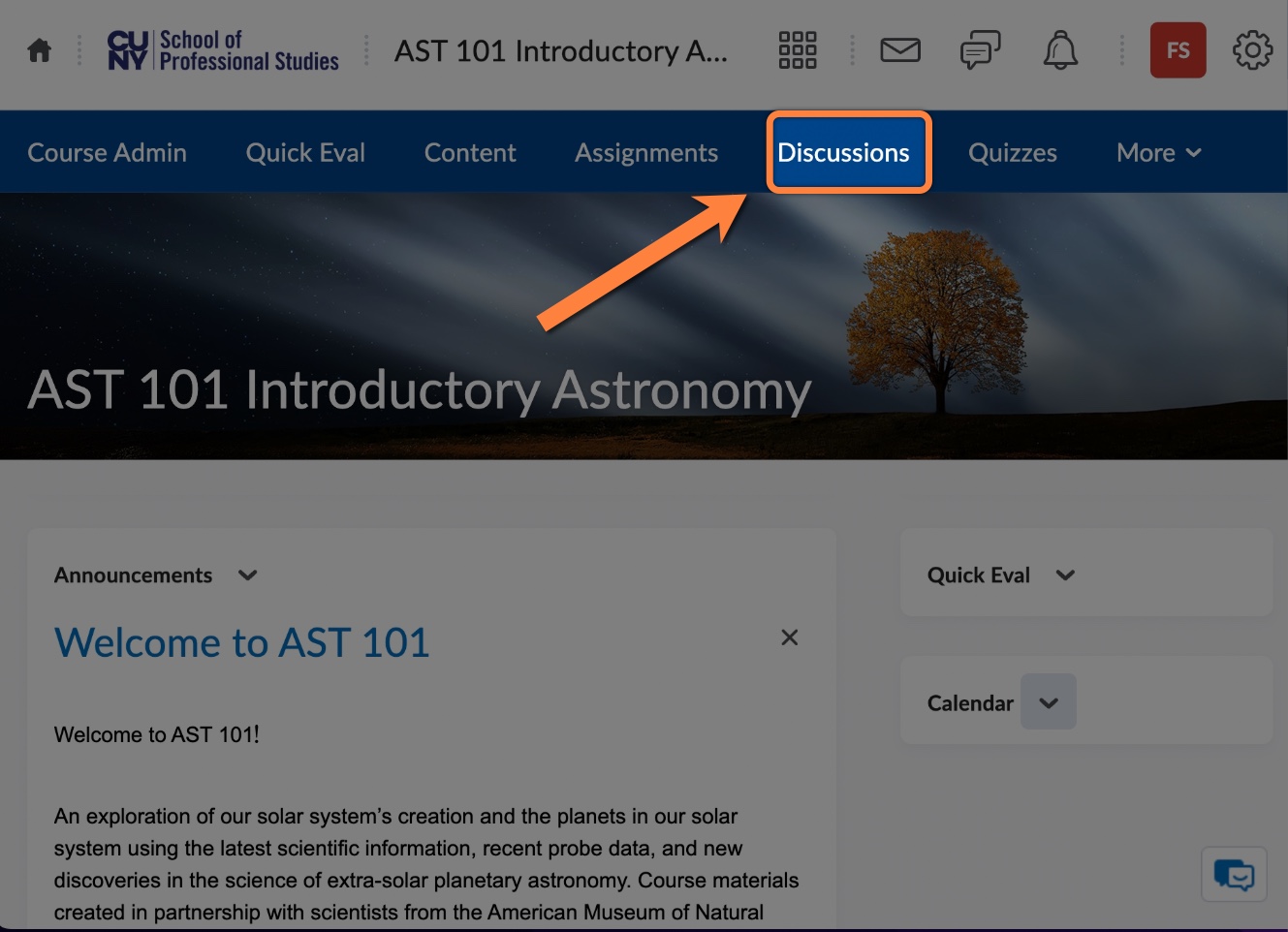Open the instant messages chat bubble icon
This screenshot has width=1288, height=932.
980,49
